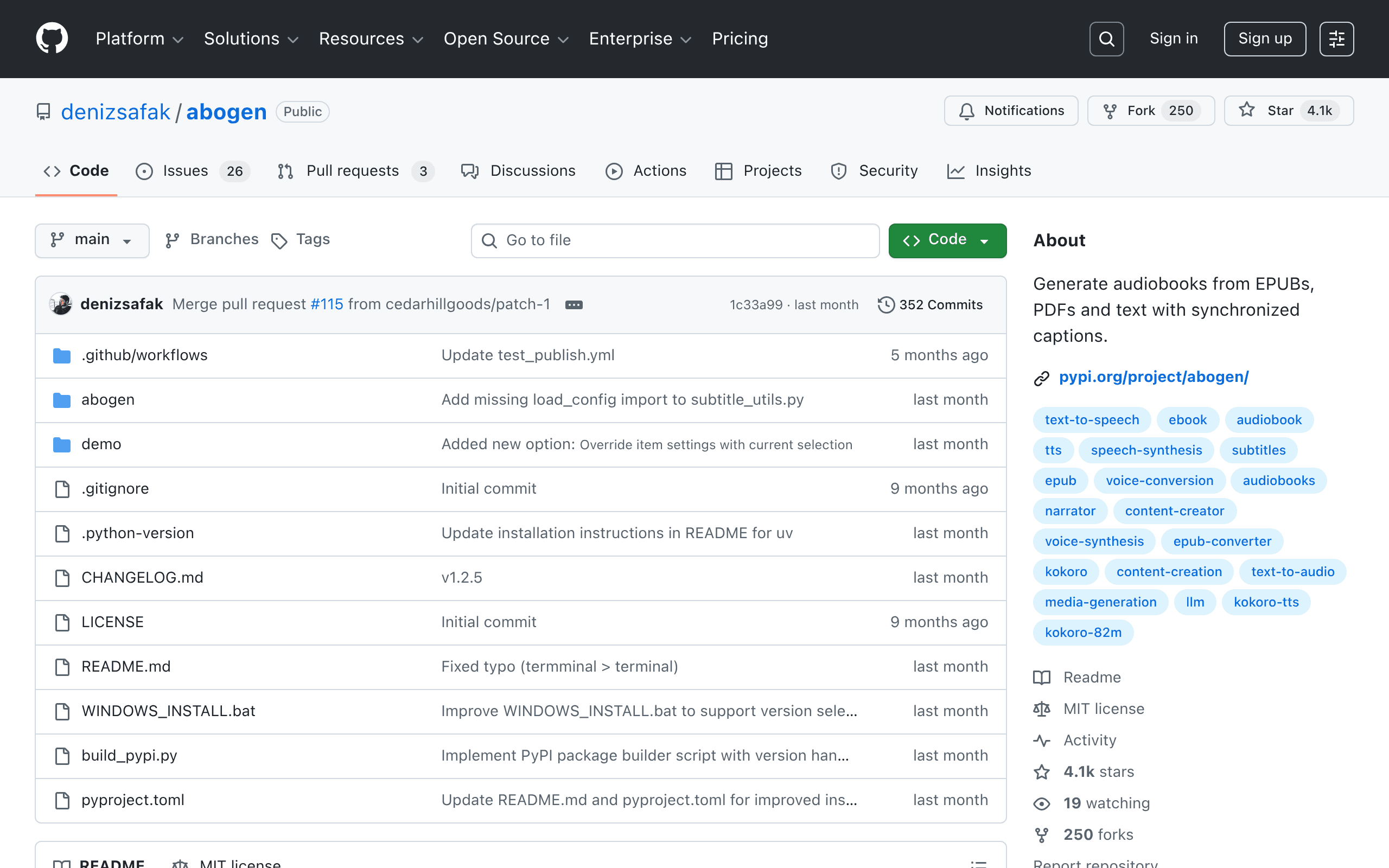Click denizsafak's avatar thumbnail
This screenshot has height=868, width=1389.
pos(61,304)
